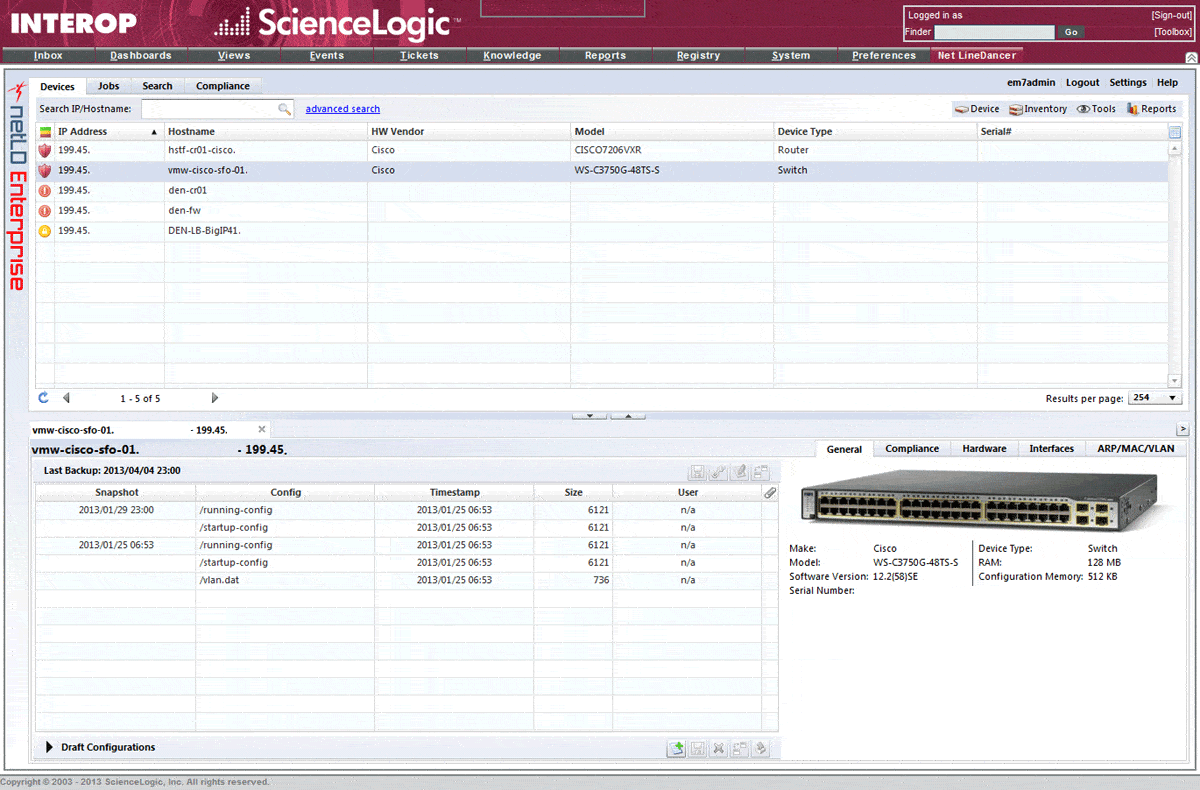The width and height of the screenshot is (1200, 790).
Task: Click the red shield icon for hstf-cr01-cisco
Action: (45, 150)
